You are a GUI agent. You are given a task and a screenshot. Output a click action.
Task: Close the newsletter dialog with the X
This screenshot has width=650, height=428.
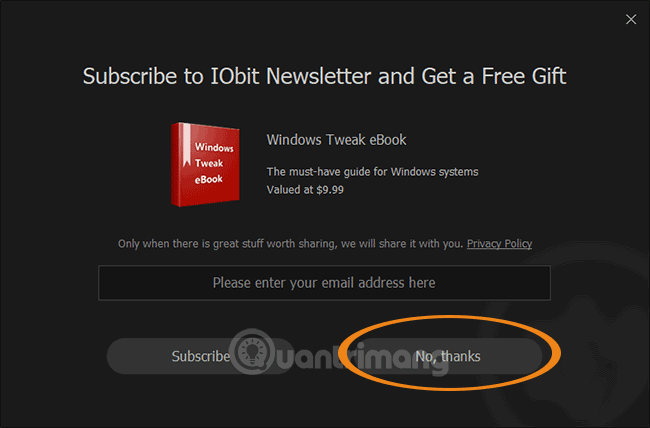click(x=631, y=19)
